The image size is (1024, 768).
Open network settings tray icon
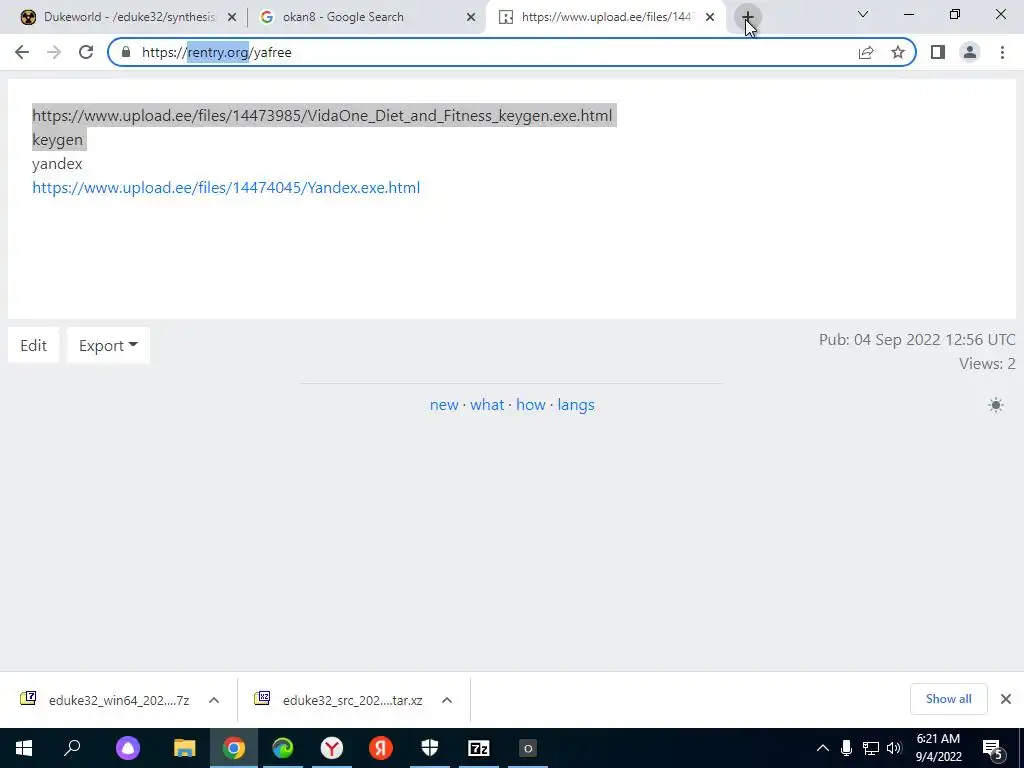tap(871, 748)
